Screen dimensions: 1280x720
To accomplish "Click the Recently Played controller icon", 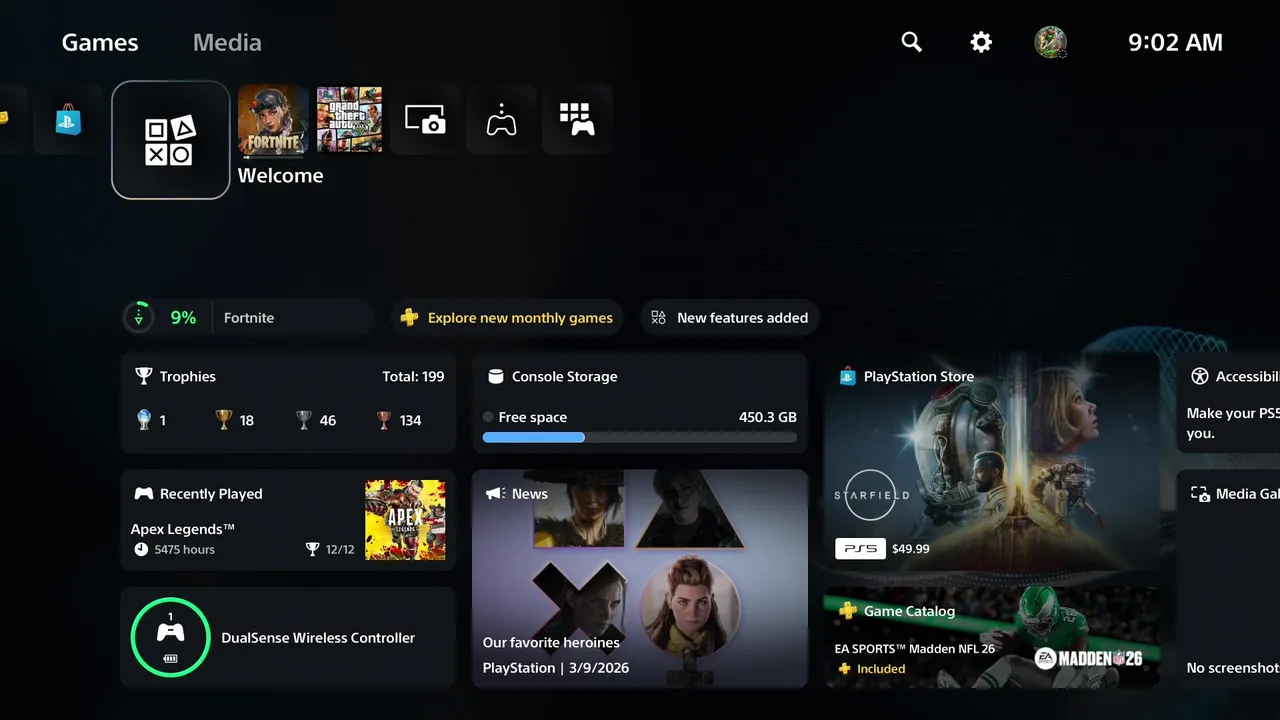I will click(x=144, y=494).
